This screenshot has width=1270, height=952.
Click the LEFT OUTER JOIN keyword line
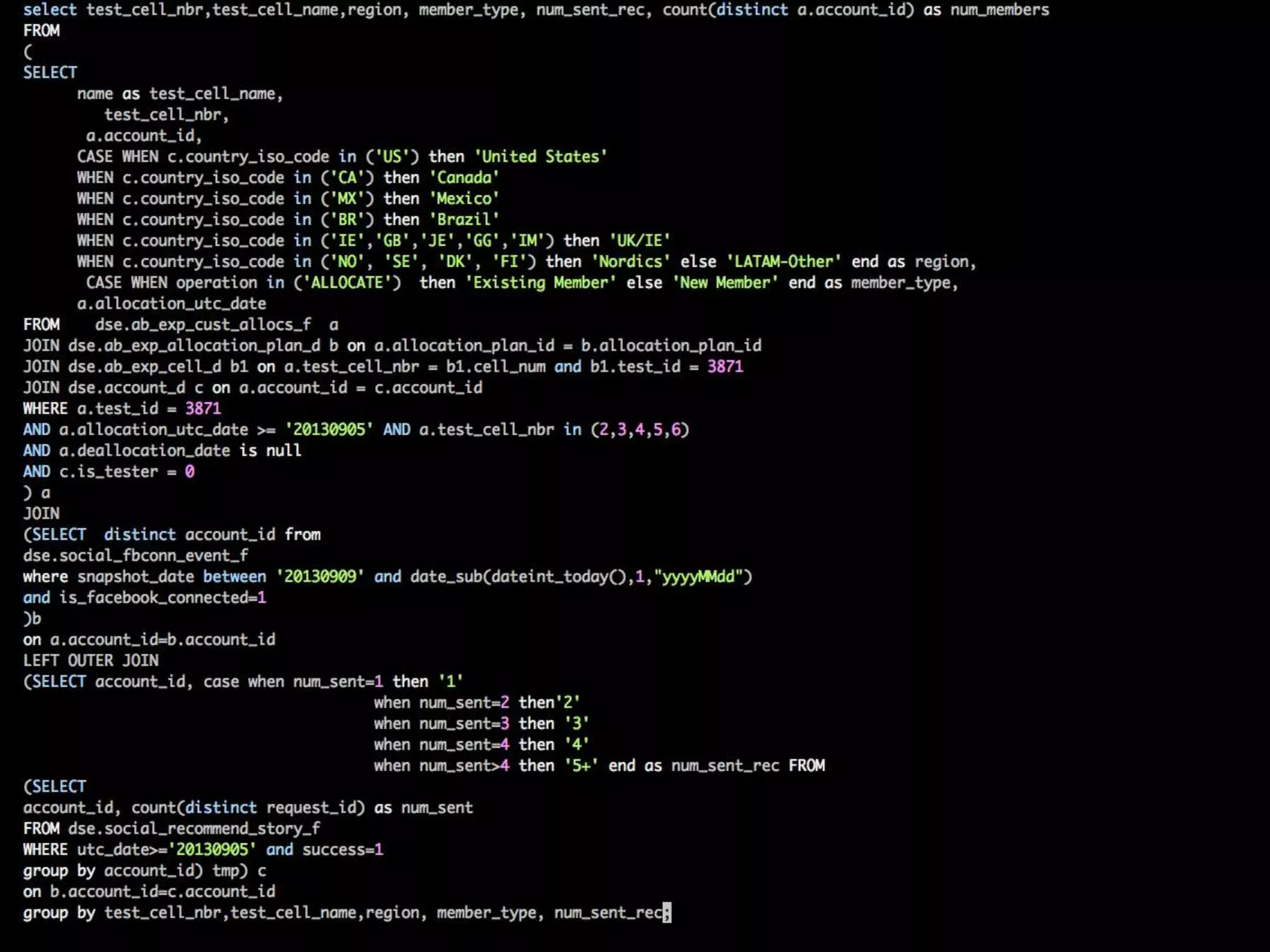pos(91,661)
